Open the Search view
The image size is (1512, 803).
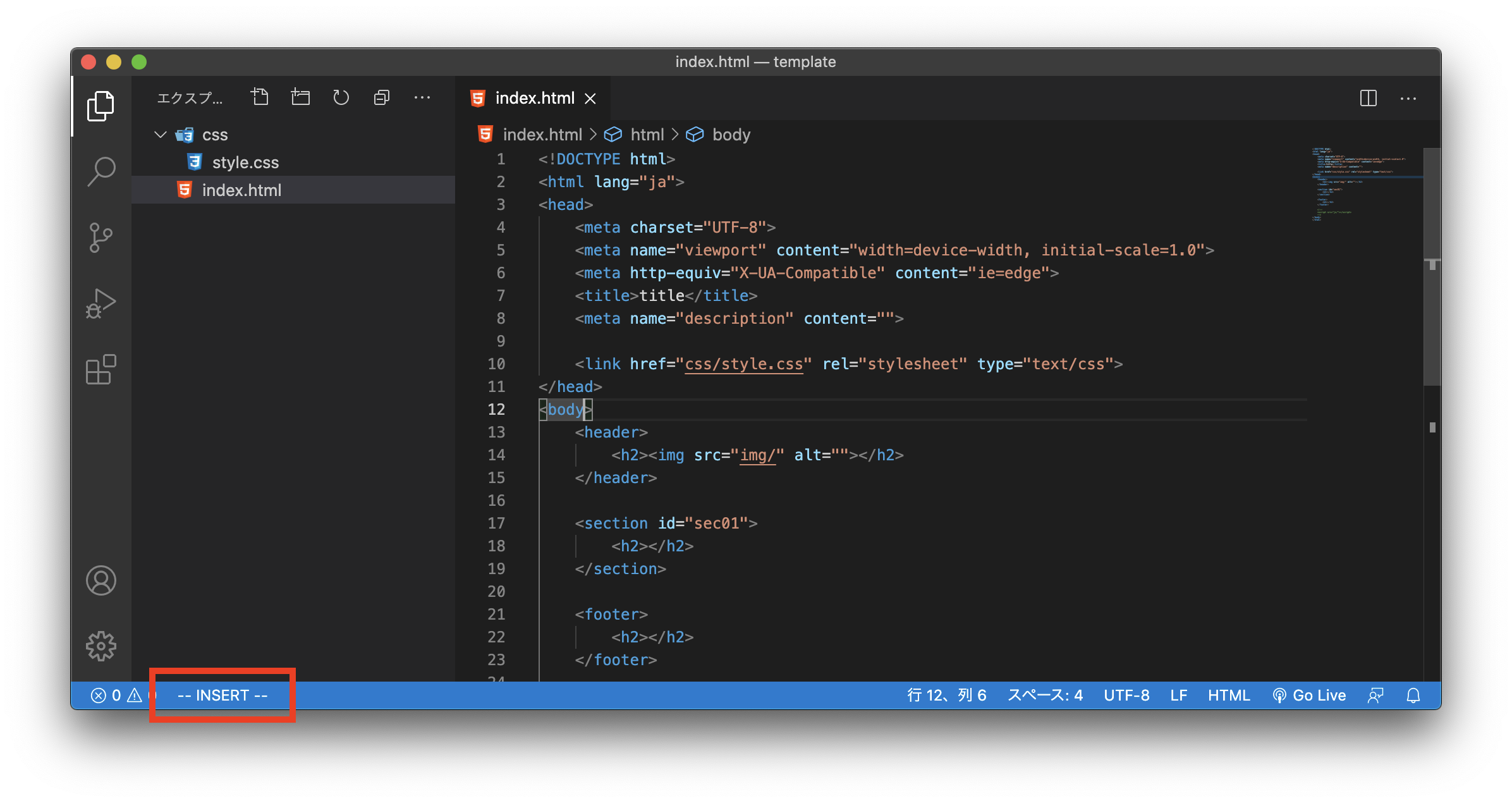[x=101, y=171]
